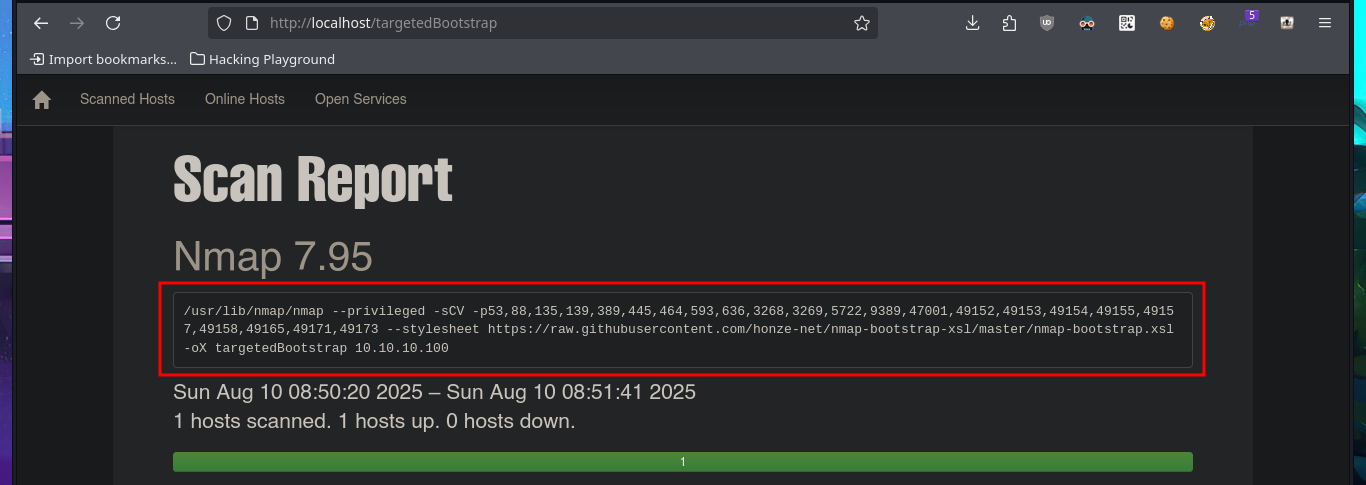Go back to the previous page
The height and width of the screenshot is (485, 1366).
click(x=41, y=23)
